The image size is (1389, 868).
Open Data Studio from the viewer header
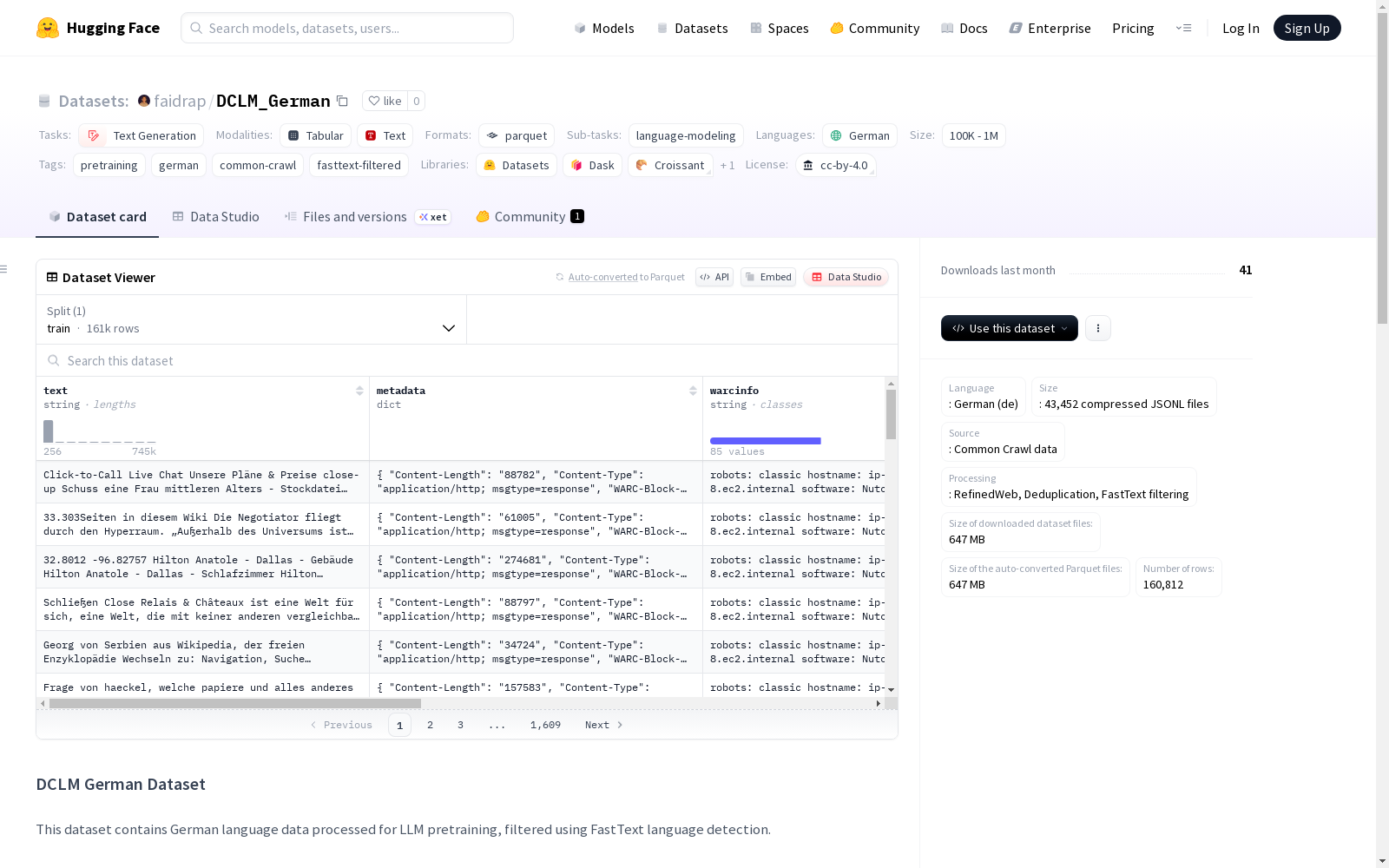click(846, 277)
